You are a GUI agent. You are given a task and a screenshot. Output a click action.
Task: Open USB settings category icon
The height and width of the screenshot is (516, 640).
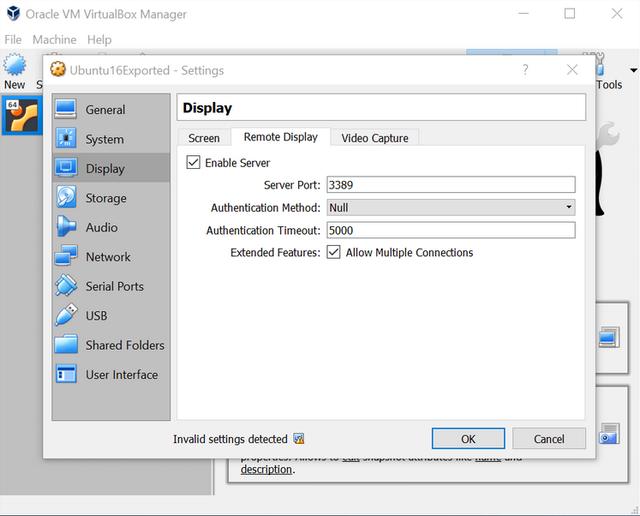(x=66, y=315)
